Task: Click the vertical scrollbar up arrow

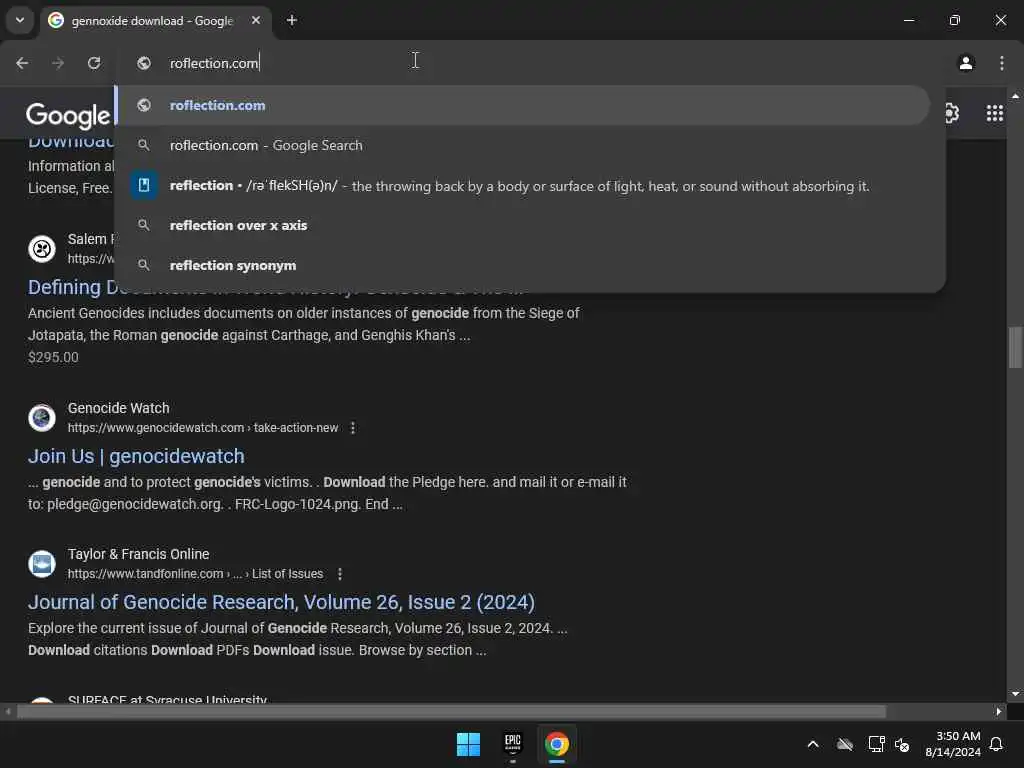Action: point(1015,96)
